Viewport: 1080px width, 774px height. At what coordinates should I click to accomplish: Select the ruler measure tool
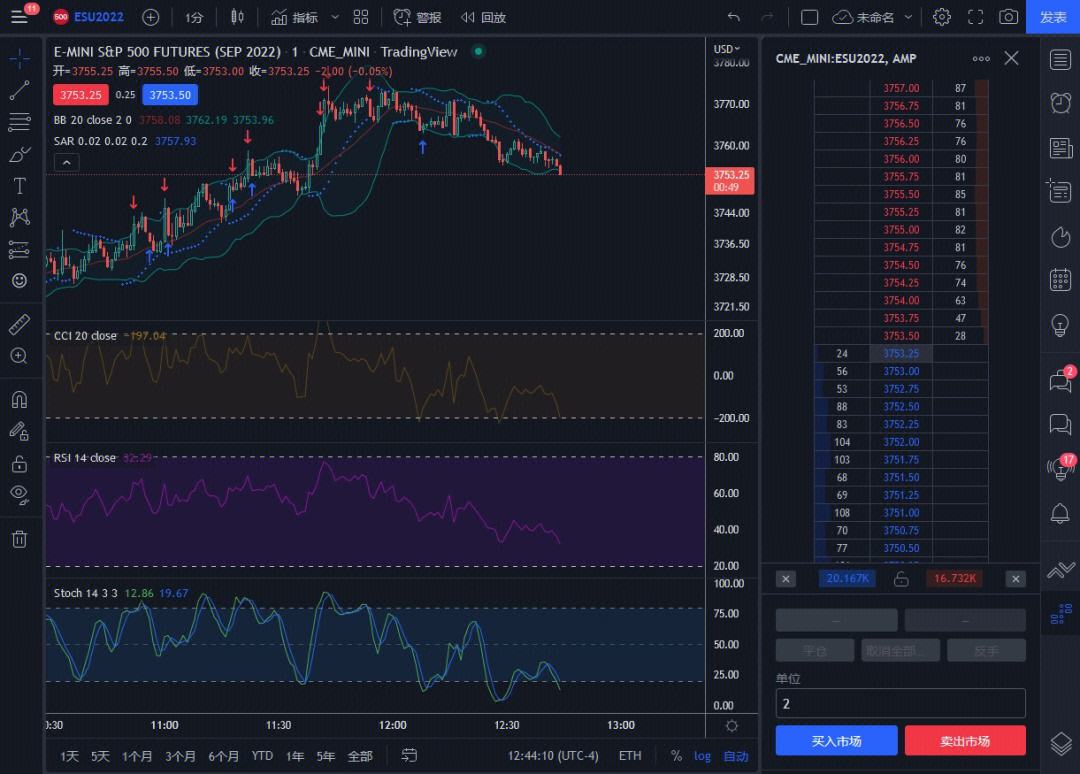(x=19, y=324)
